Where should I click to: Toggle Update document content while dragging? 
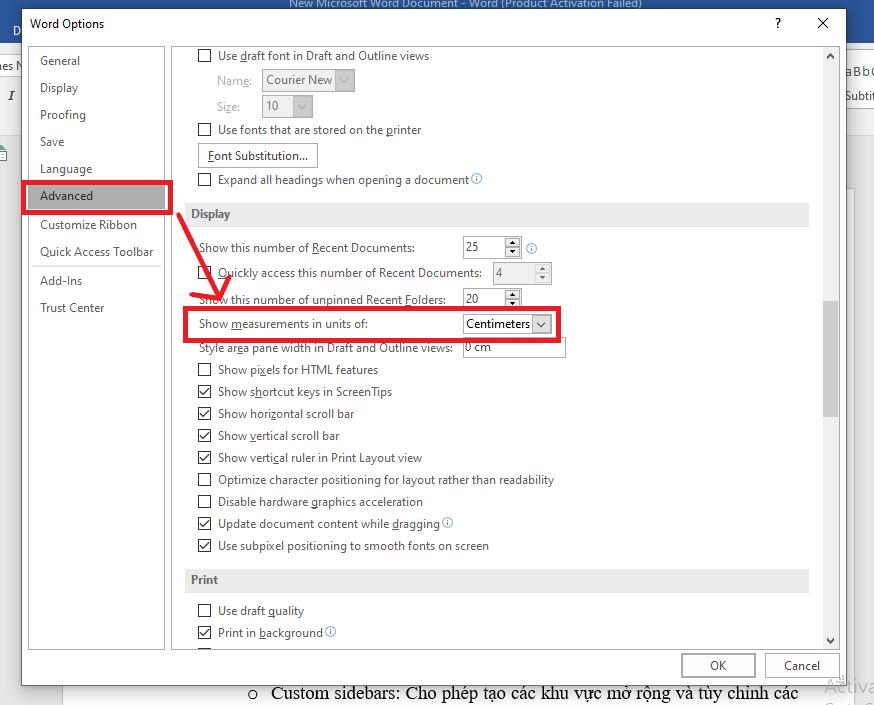click(205, 524)
